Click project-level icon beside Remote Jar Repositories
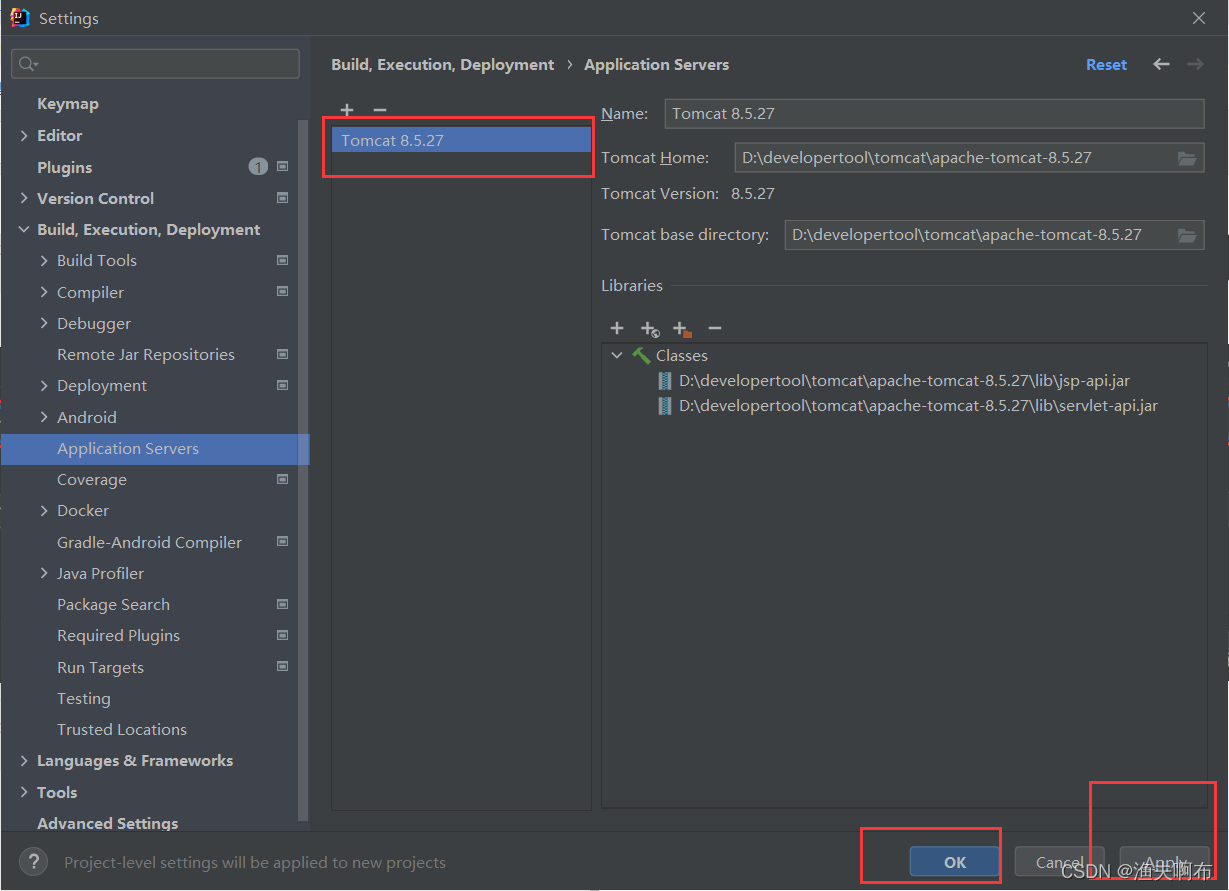This screenshot has width=1229, height=891. click(282, 354)
